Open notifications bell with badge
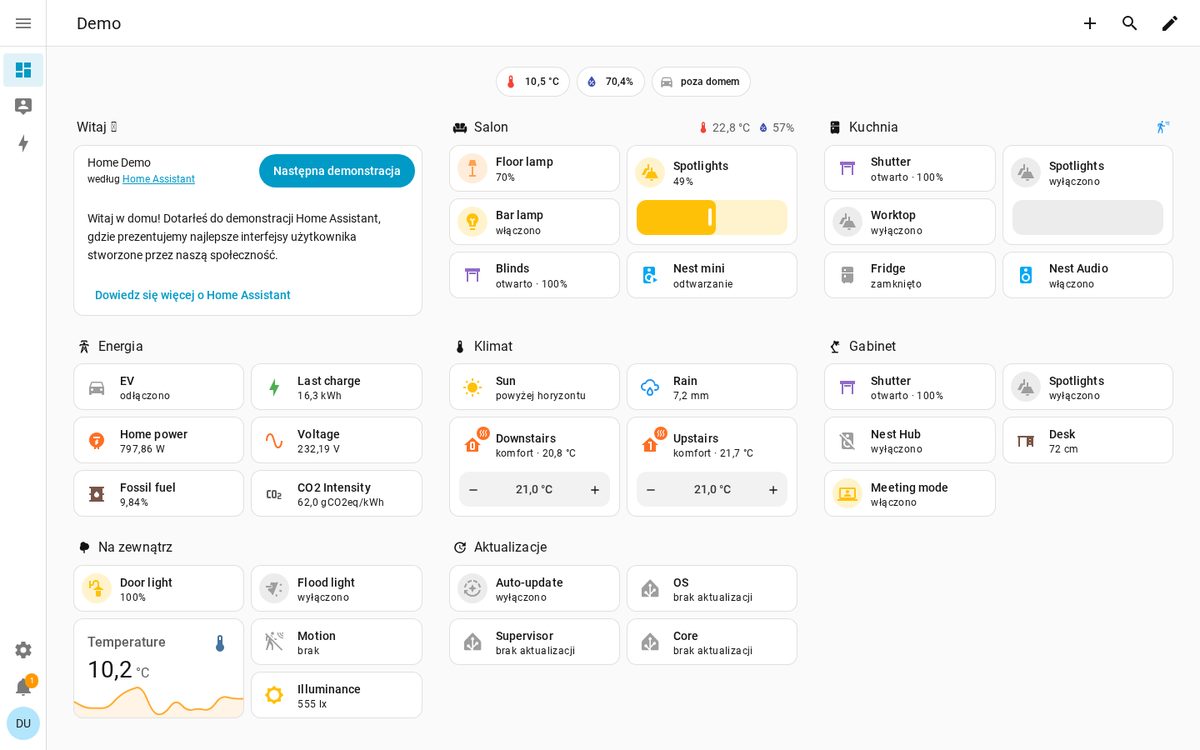The width and height of the screenshot is (1200, 750). [x=23, y=686]
